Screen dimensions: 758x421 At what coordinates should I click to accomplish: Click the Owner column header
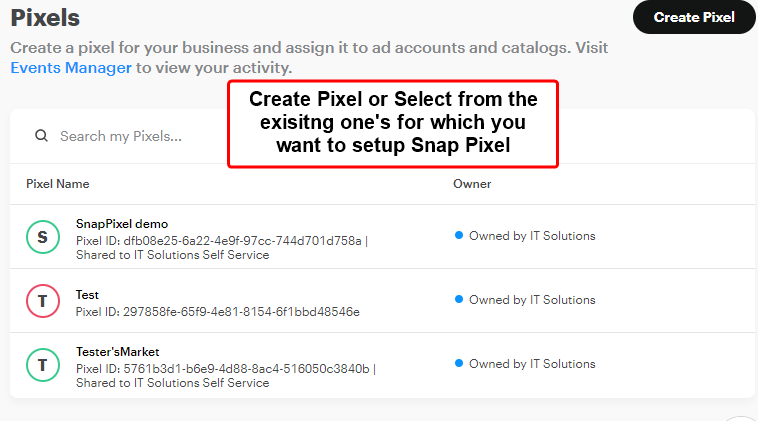point(472,184)
